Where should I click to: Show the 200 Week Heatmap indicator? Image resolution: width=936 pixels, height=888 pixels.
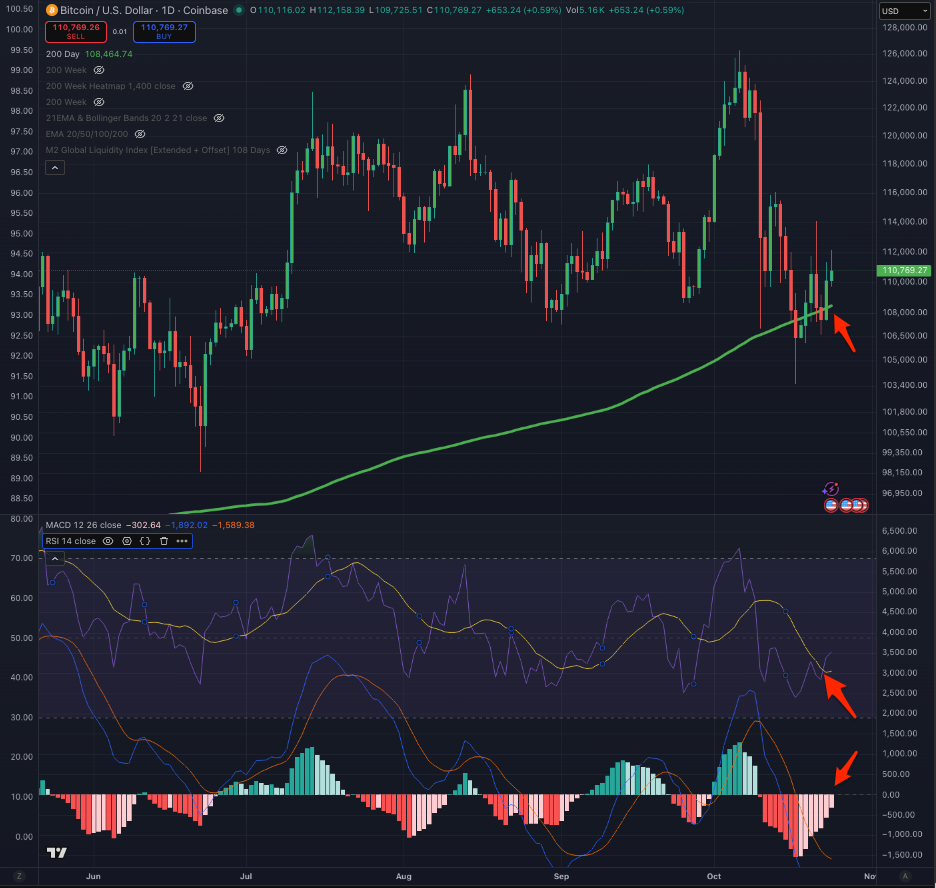187,86
